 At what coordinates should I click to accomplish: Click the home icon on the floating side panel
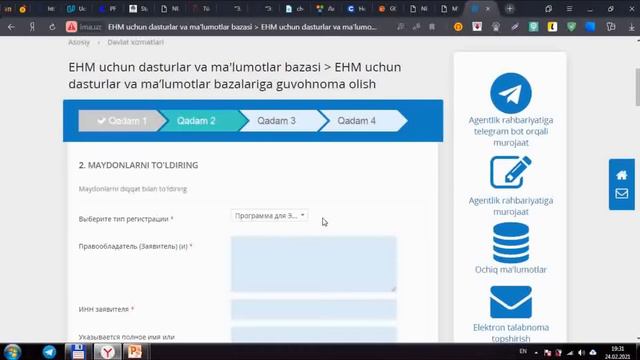[622, 175]
